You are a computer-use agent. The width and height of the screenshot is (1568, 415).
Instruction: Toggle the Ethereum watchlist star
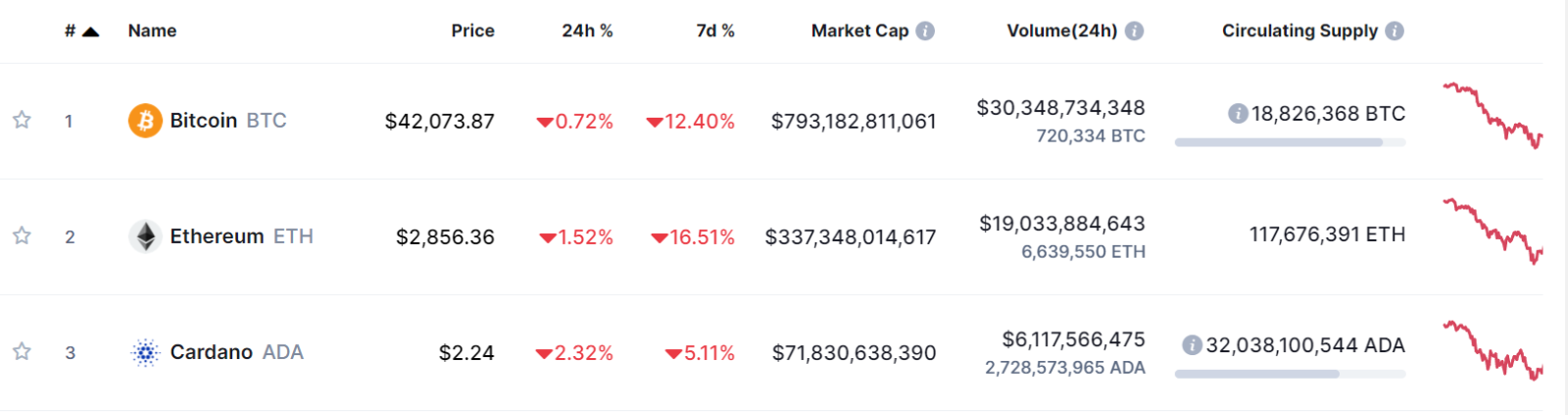(22, 235)
